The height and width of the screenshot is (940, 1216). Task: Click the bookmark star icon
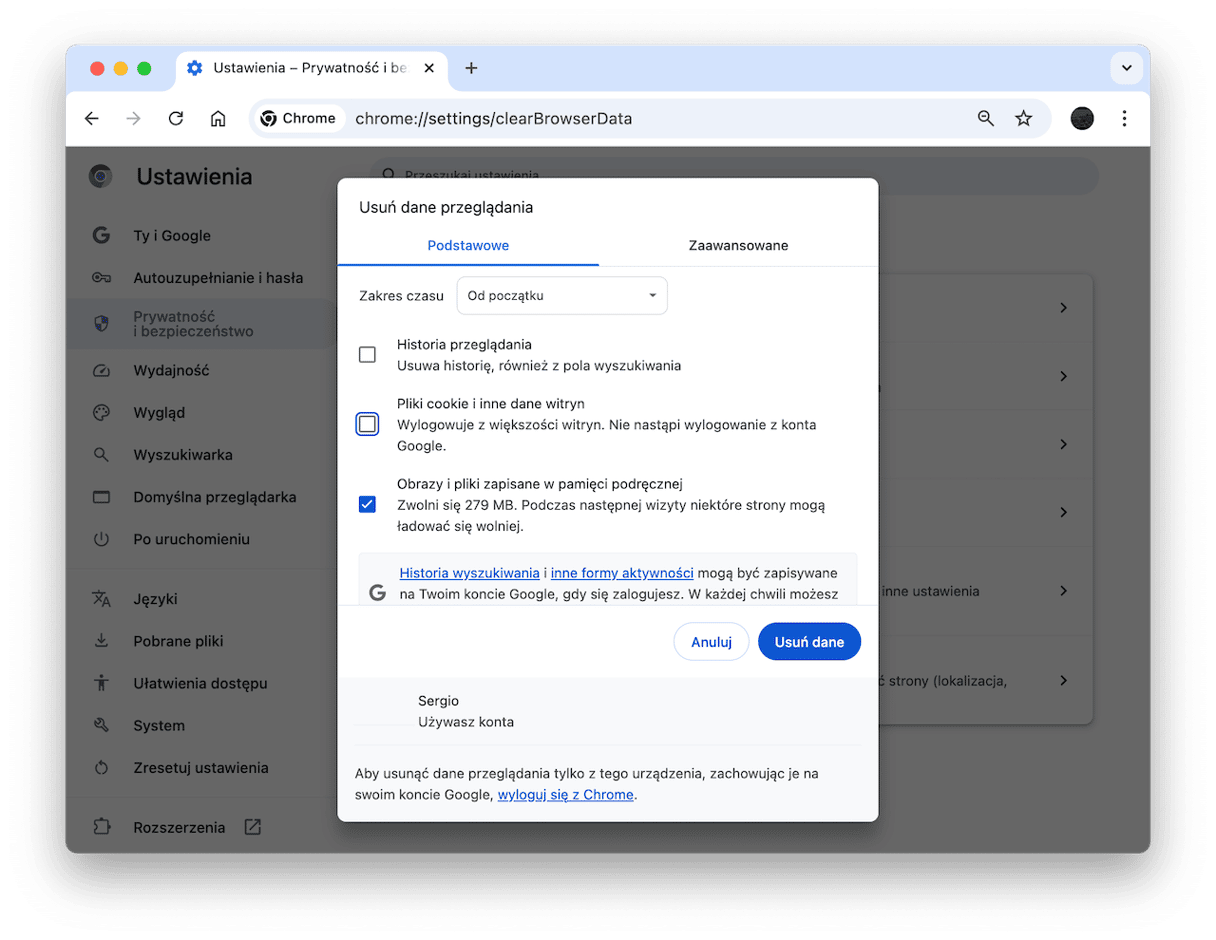click(1023, 118)
